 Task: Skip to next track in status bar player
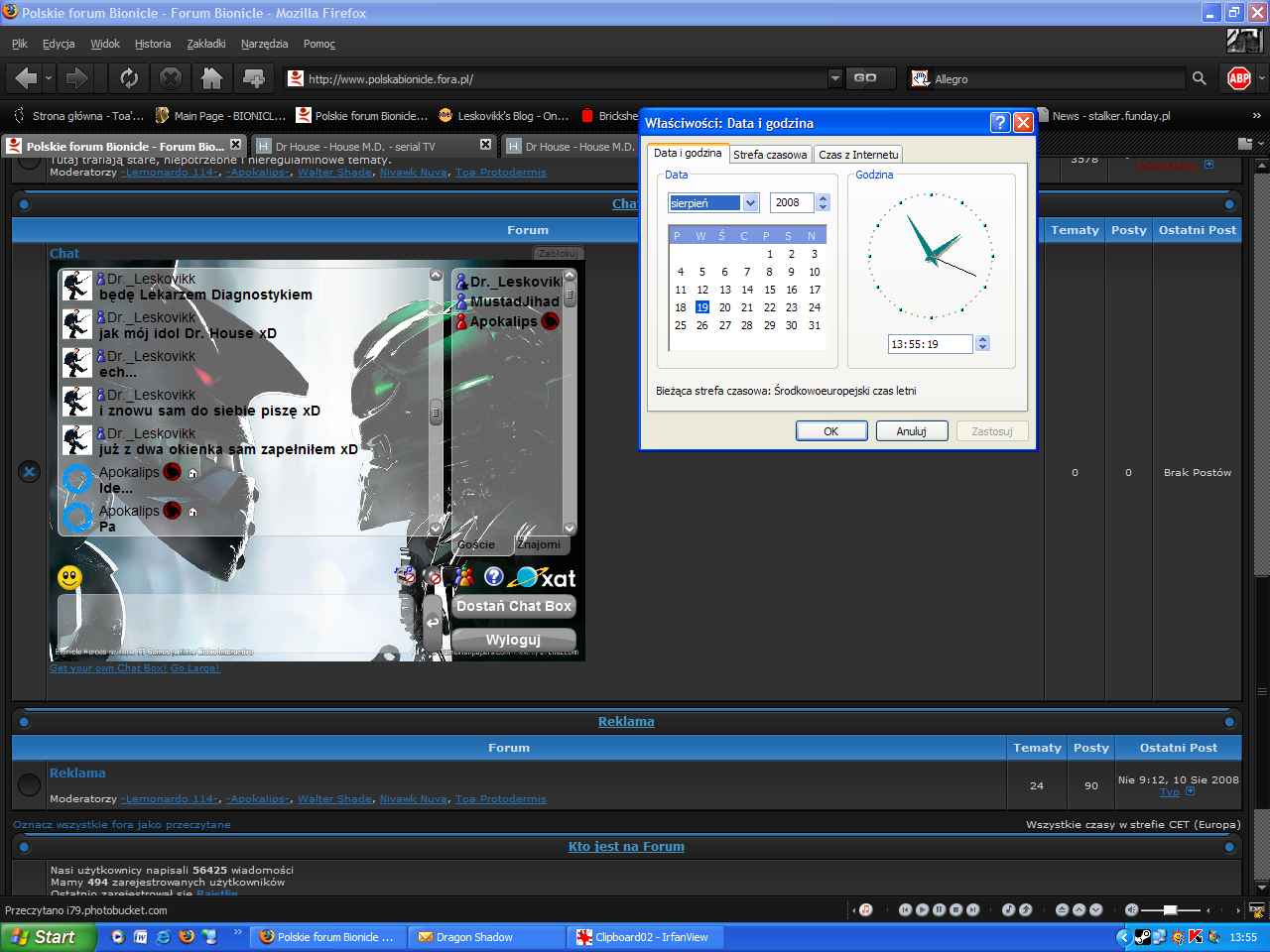coord(972,909)
